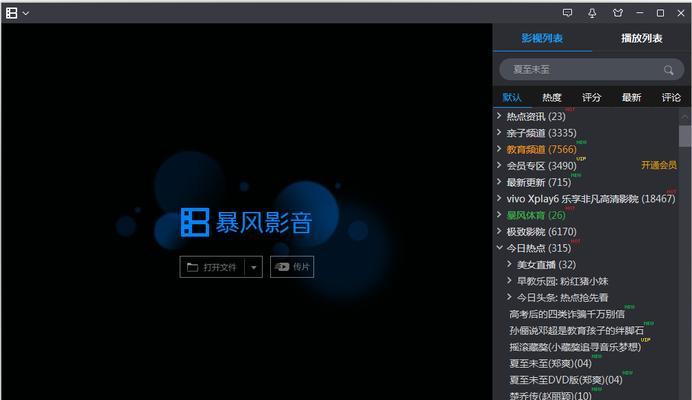The image size is (692, 400).
Task: Click 暴风体育 (26) label text
Action: tap(536, 215)
